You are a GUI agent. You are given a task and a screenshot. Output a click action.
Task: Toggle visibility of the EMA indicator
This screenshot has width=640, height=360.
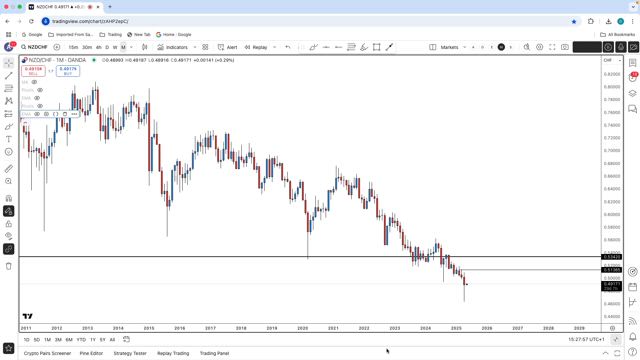coord(37,114)
